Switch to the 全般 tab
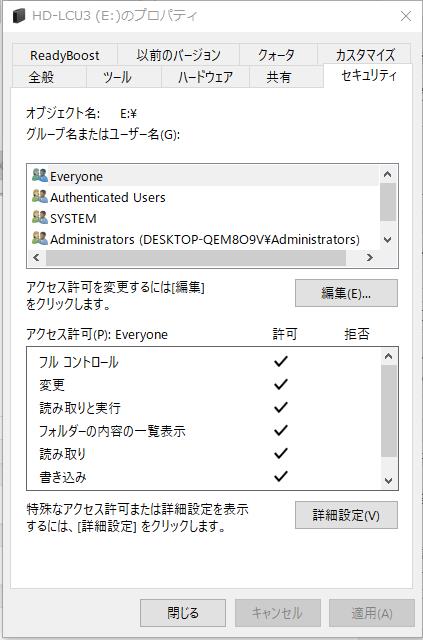423x640 pixels. tap(41, 77)
